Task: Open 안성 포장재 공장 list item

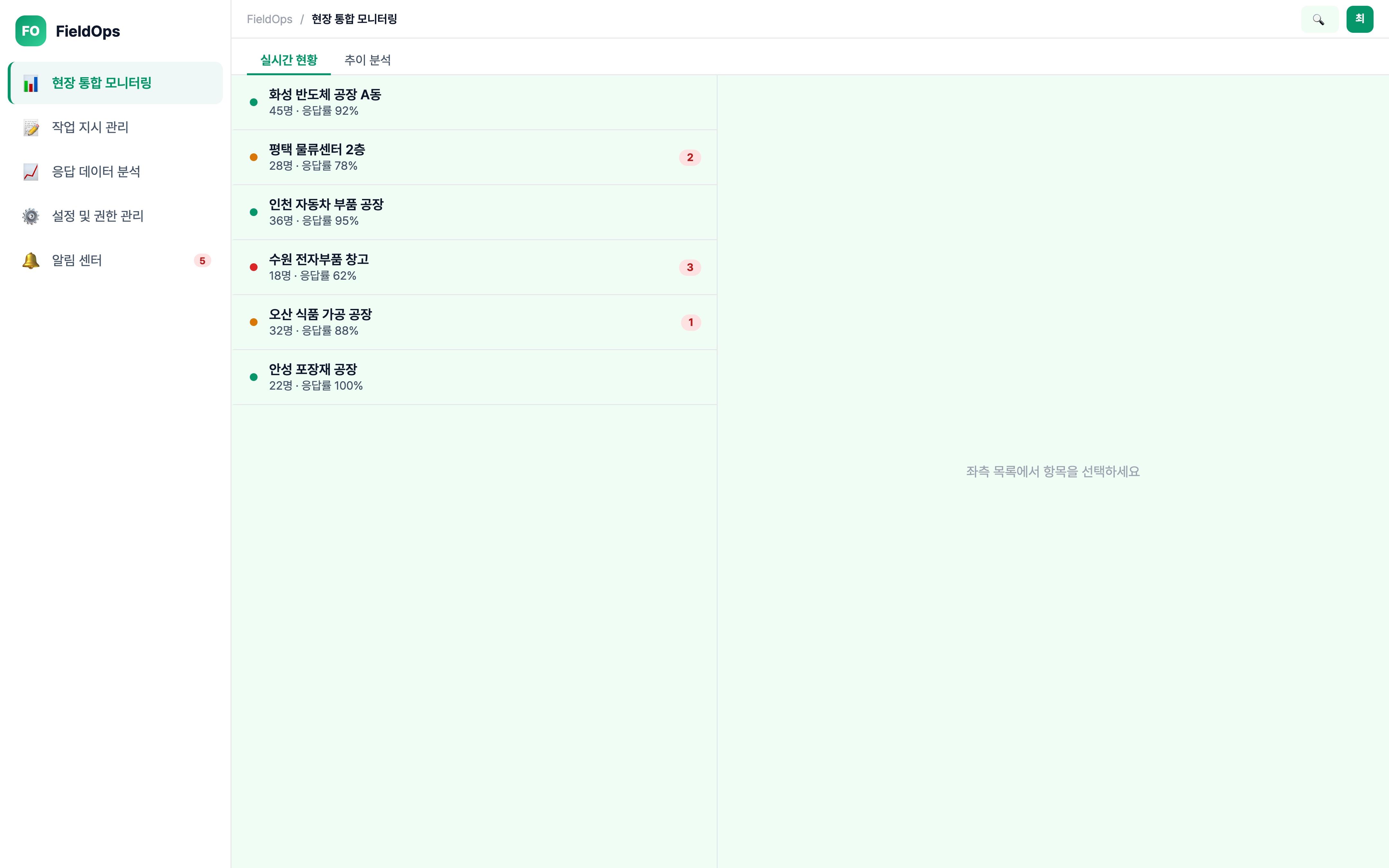Action: click(313, 377)
